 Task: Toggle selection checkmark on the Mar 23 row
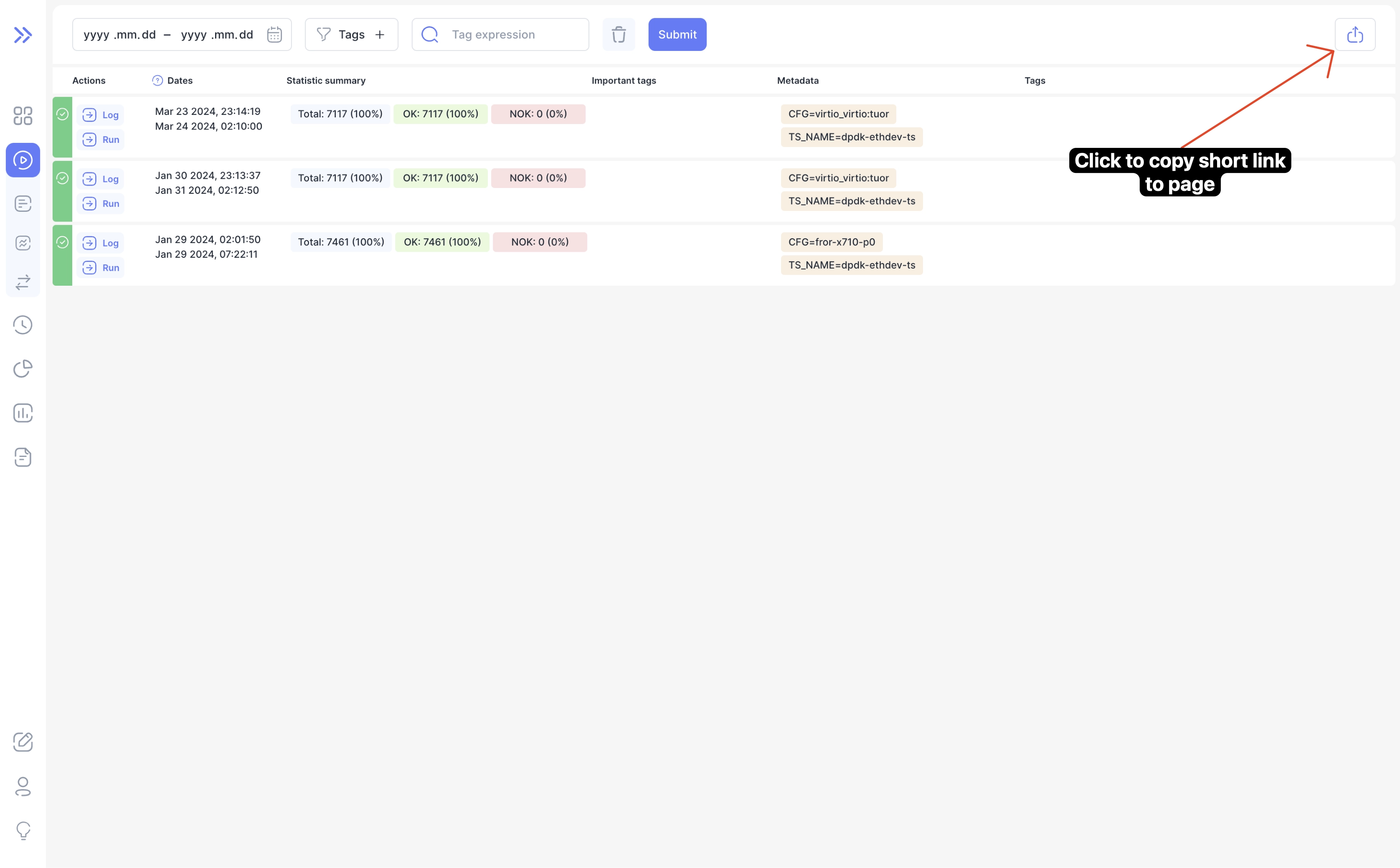[62, 114]
